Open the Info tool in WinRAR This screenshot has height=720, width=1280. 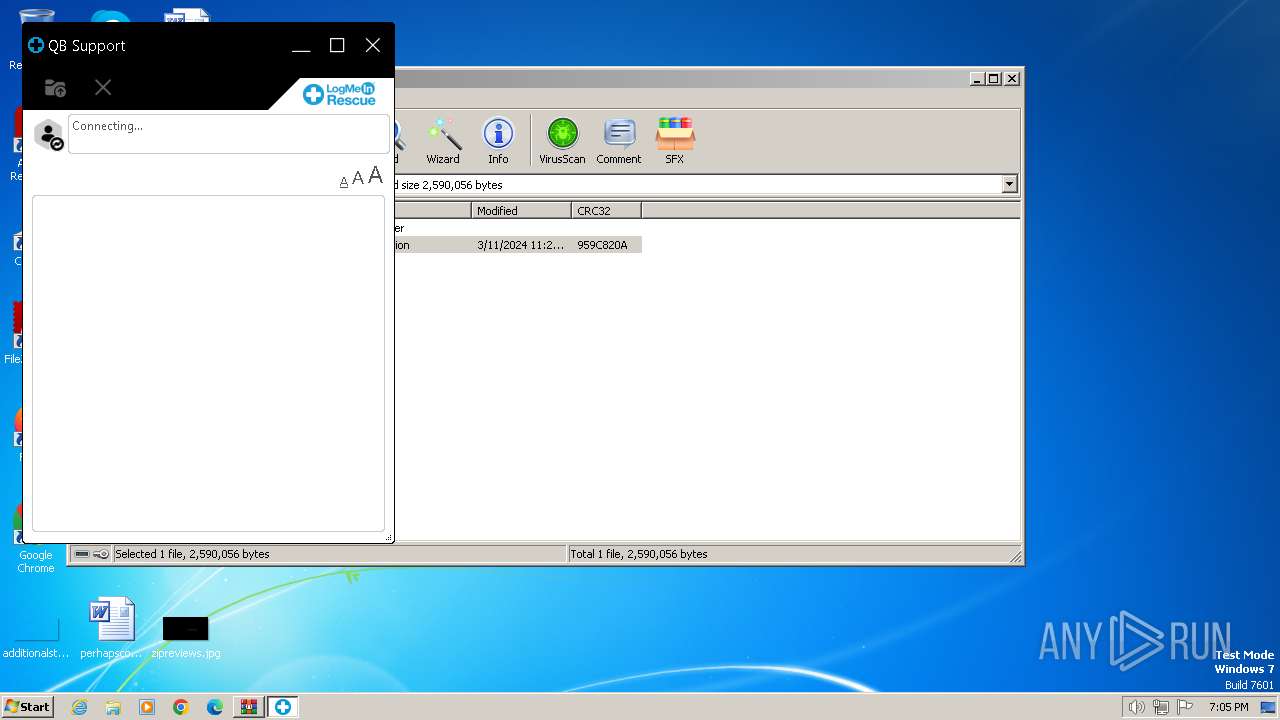[498, 141]
